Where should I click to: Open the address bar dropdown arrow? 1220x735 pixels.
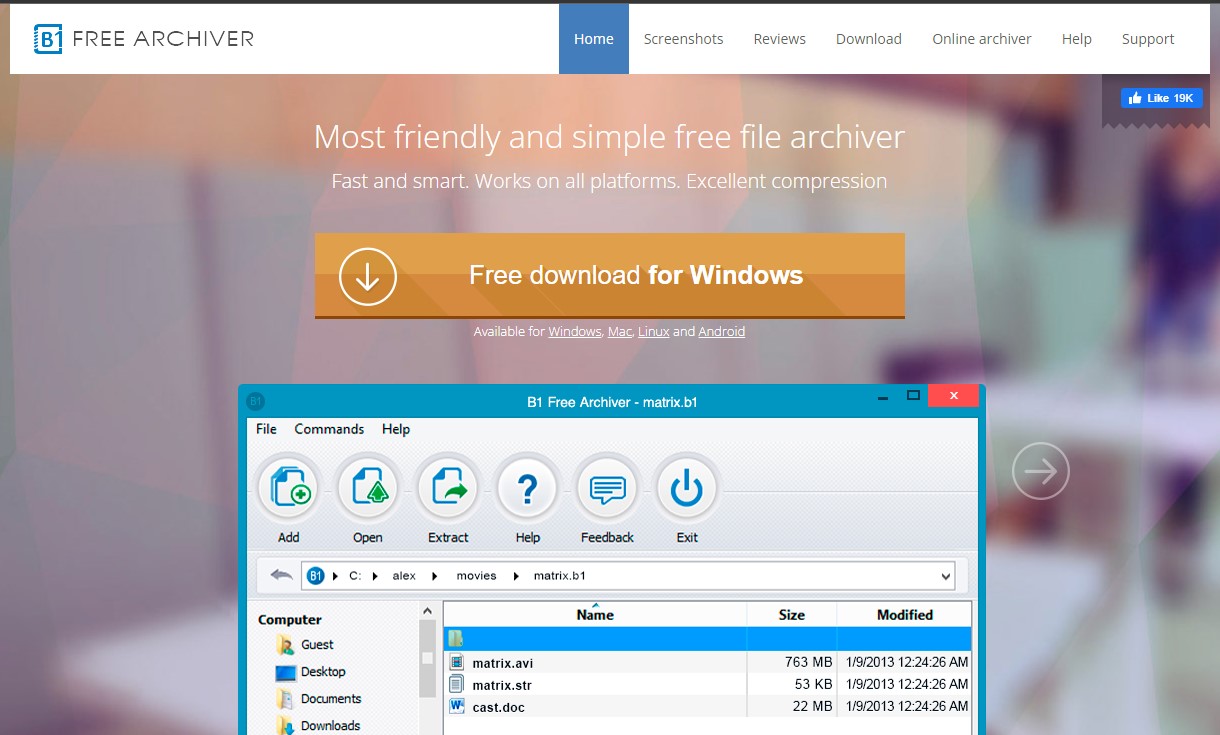coord(944,575)
